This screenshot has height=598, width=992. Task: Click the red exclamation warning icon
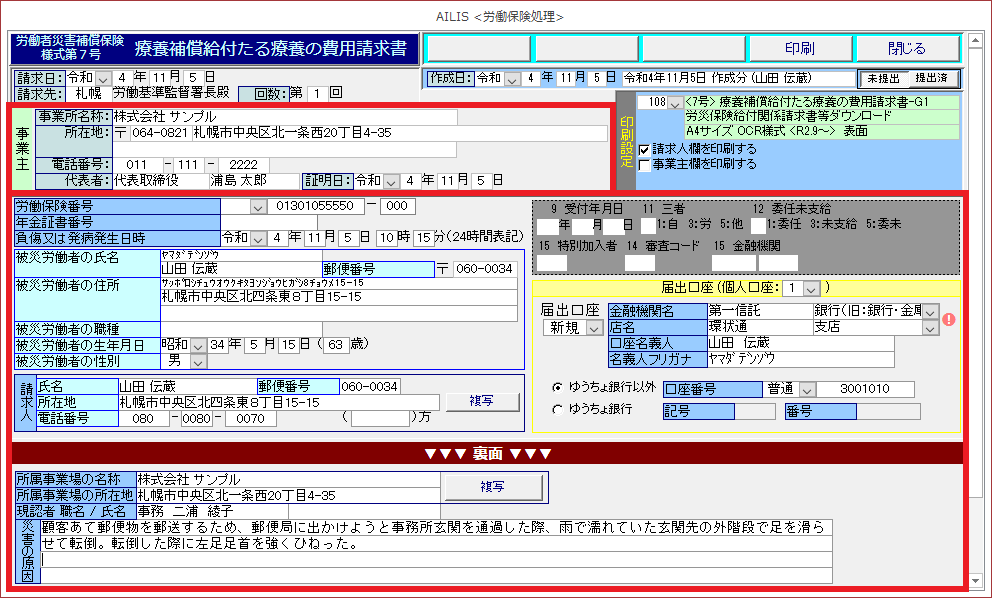click(949, 320)
